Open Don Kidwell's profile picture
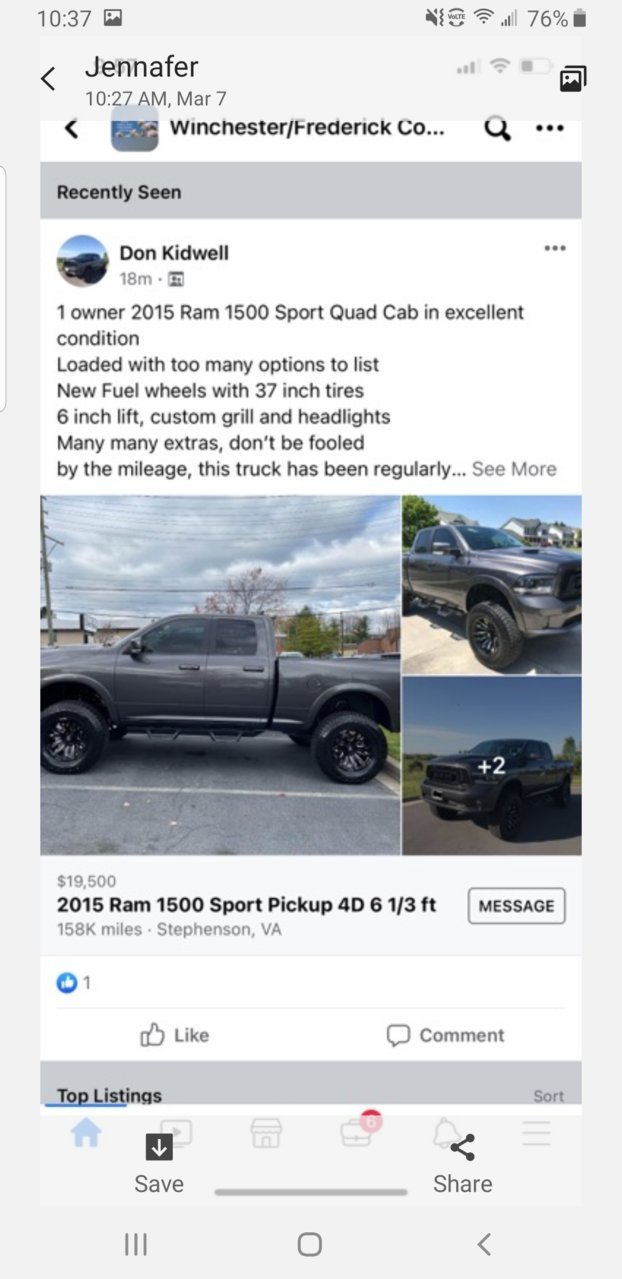Screen dimensions: 622x1279 tap(82, 261)
